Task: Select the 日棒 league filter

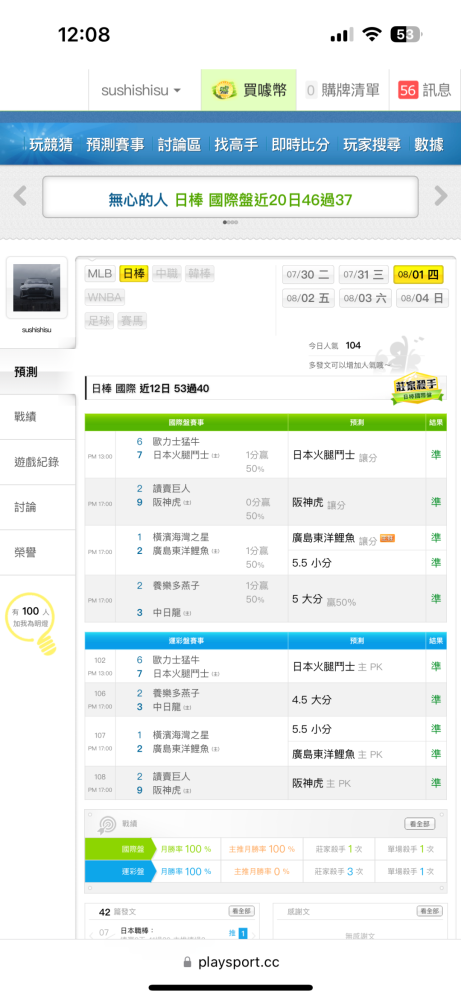Action: (x=134, y=274)
